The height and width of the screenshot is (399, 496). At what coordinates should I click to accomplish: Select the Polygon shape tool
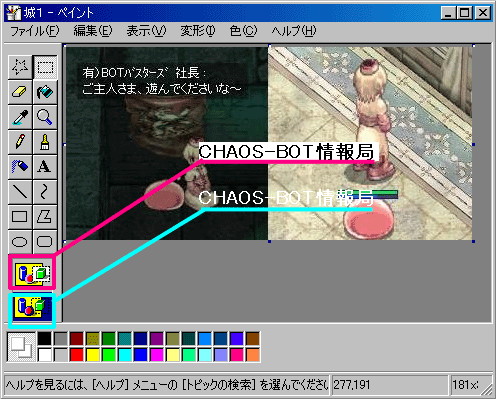point(45,217)
